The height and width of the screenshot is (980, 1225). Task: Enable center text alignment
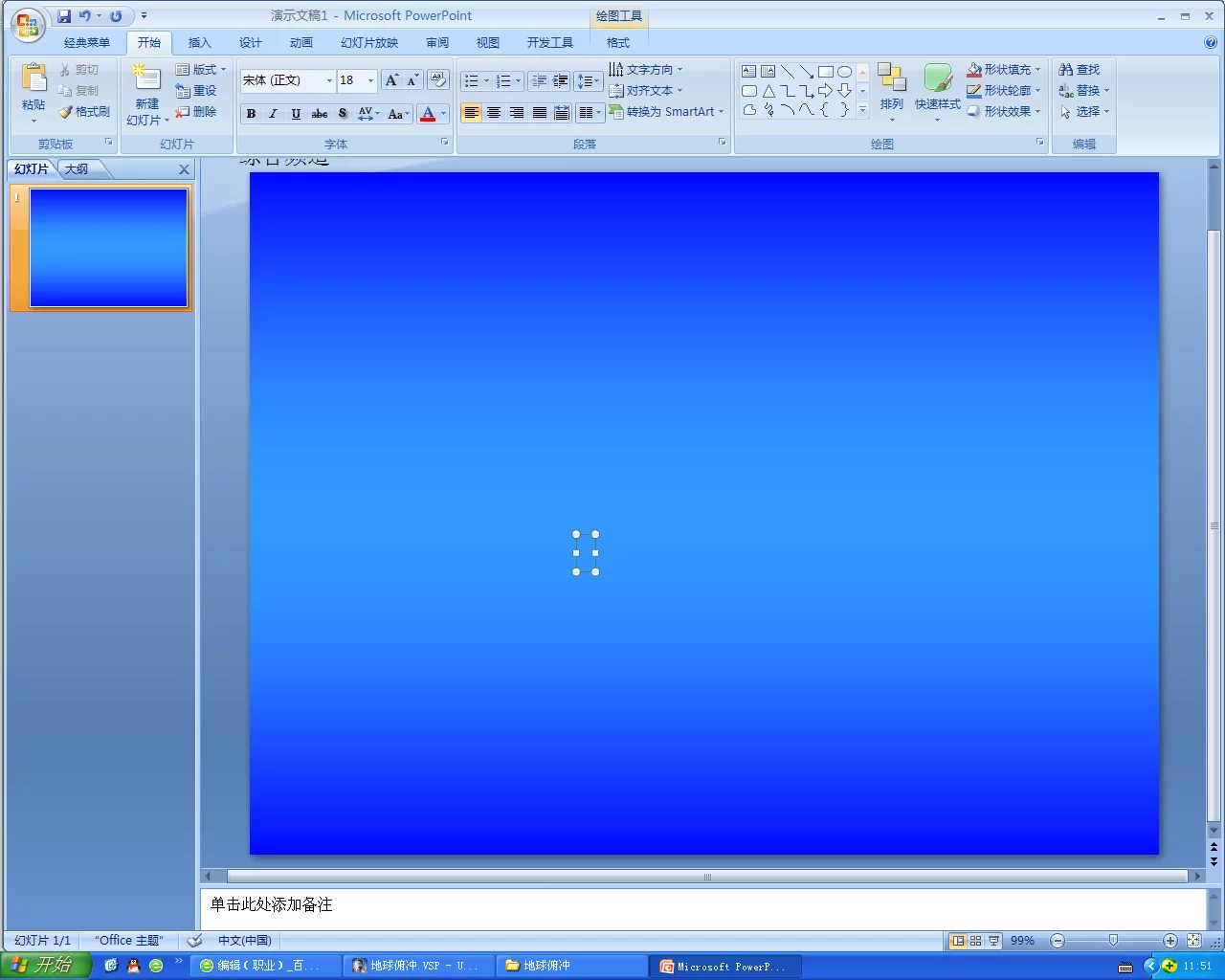pyautogui.click(x=494, y=113)
